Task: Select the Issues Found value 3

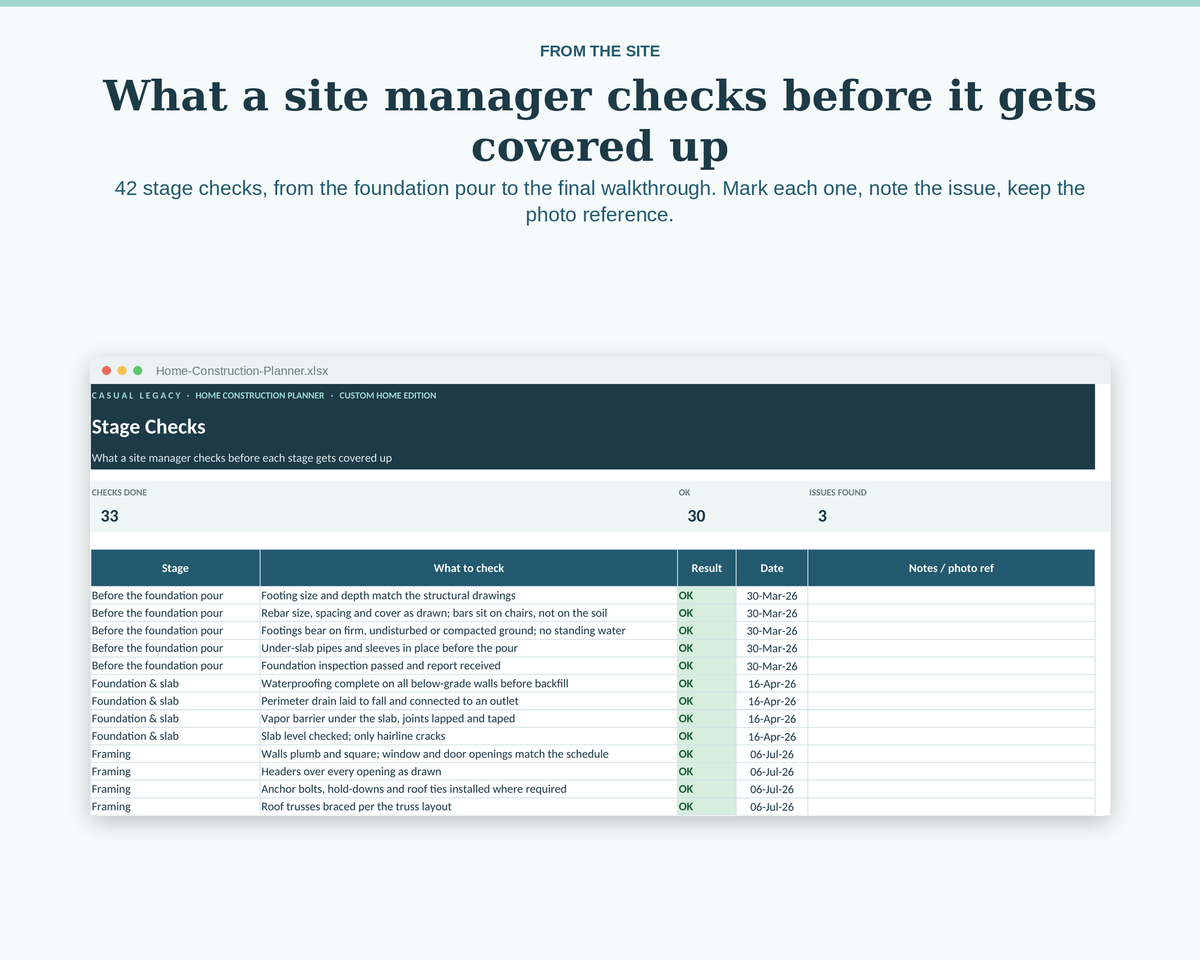Action: click(822, 516)
